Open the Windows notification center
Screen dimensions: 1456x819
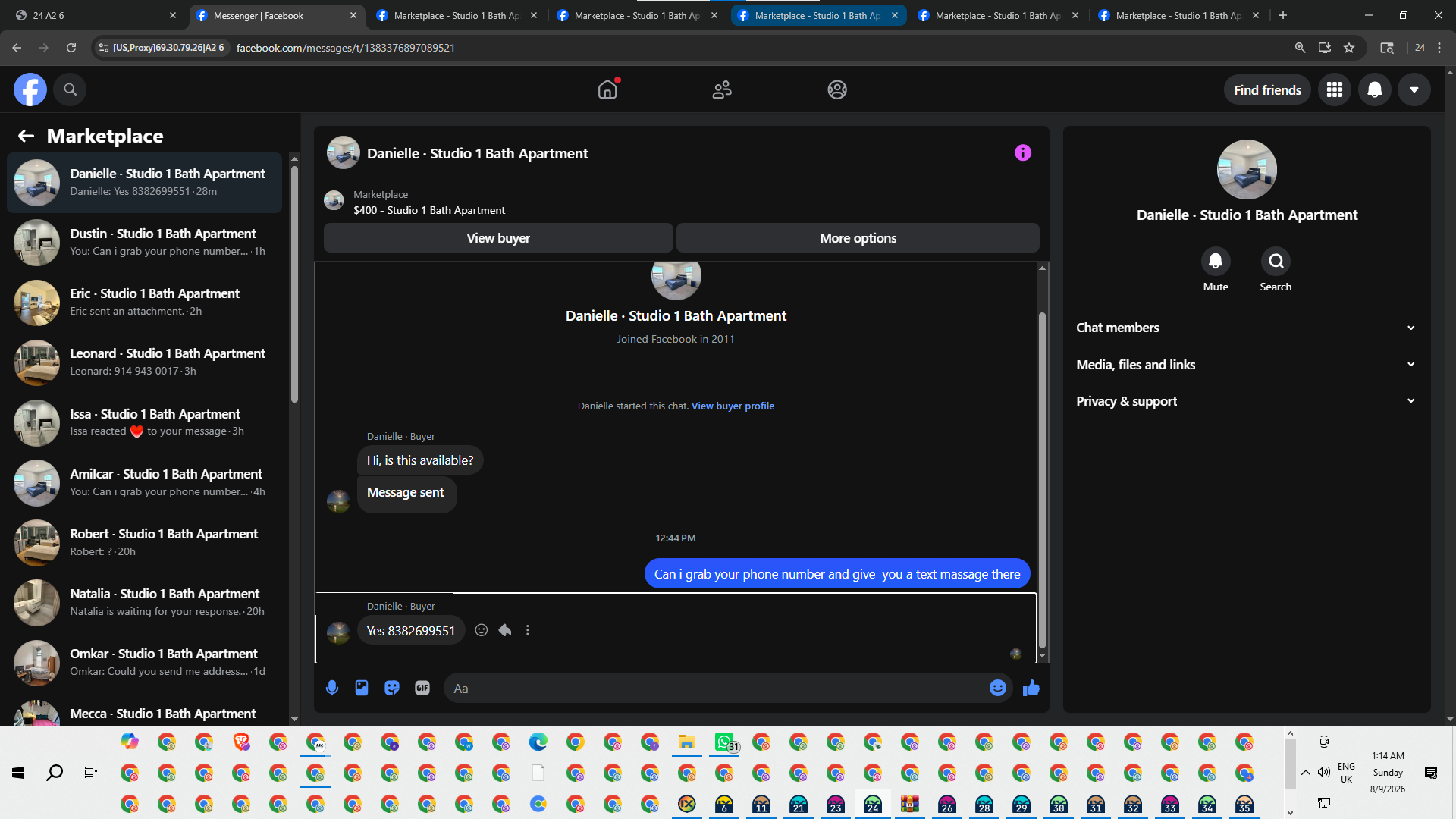pos(1431,773)
